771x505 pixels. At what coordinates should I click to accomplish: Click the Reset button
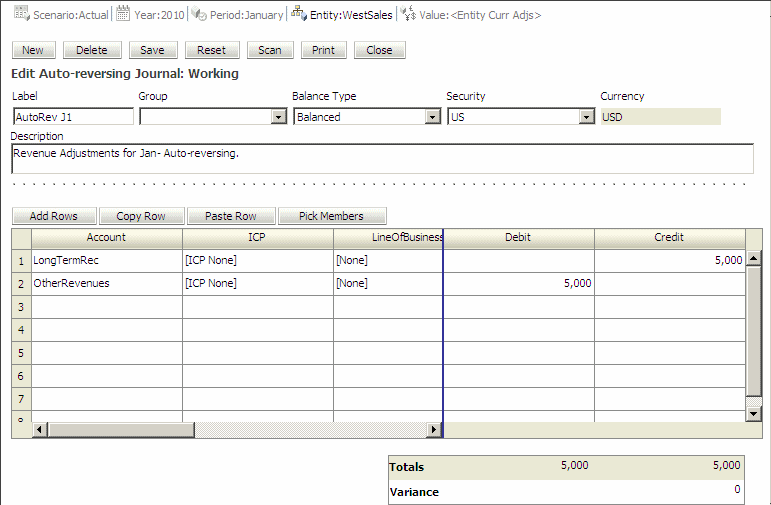(x=212, y=50)
